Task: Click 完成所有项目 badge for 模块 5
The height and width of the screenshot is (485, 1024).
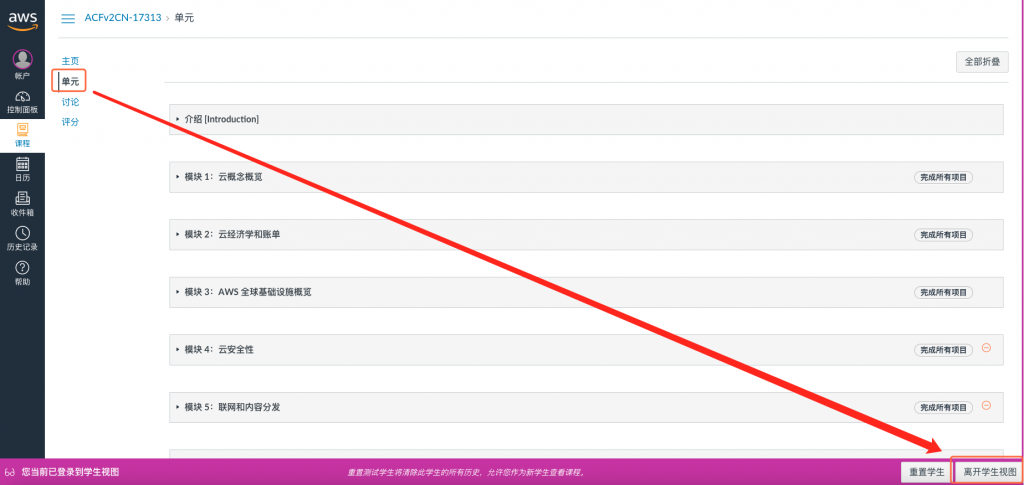Action: click(x=943, y=407)
